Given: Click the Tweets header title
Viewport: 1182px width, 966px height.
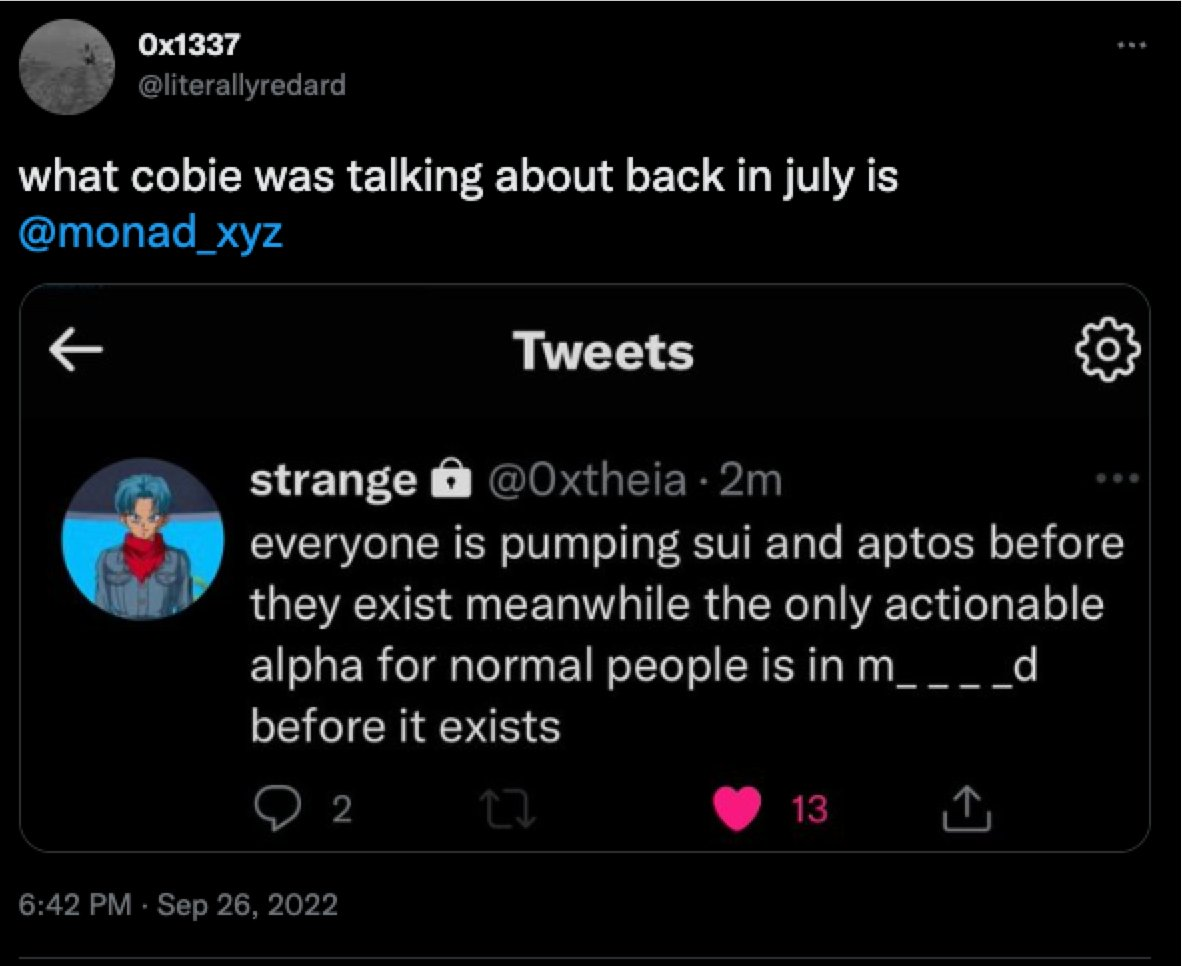Looking at the screenshot, I should [x=603, y=352].
